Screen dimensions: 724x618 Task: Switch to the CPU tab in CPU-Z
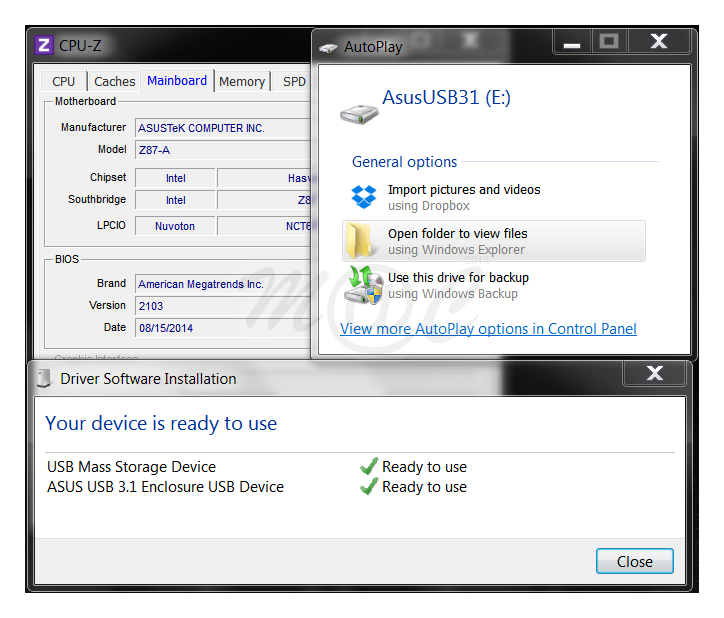pyautogui.click(x=63, y=81)
